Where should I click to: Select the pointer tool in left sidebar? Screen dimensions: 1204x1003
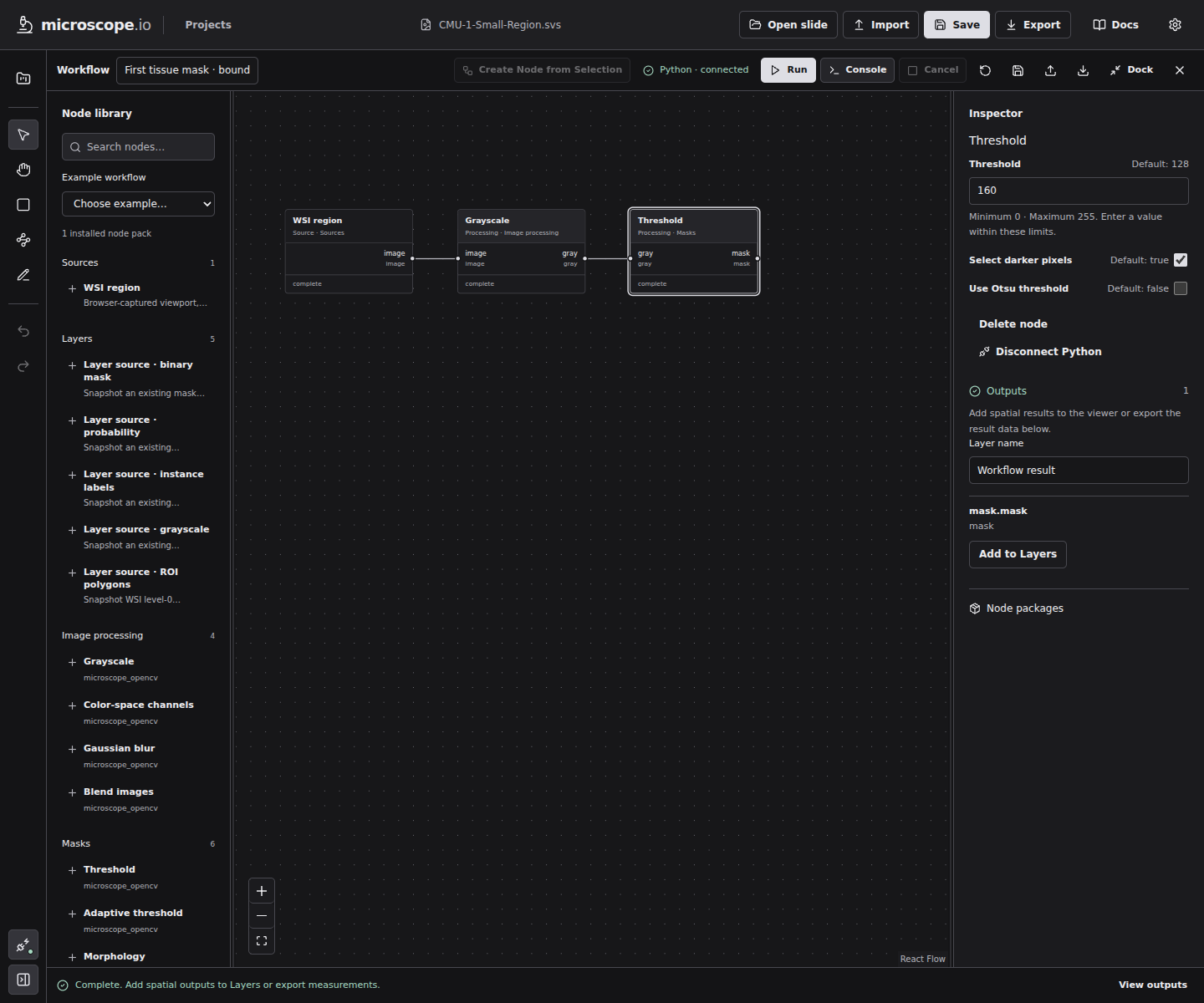point(23,135)
